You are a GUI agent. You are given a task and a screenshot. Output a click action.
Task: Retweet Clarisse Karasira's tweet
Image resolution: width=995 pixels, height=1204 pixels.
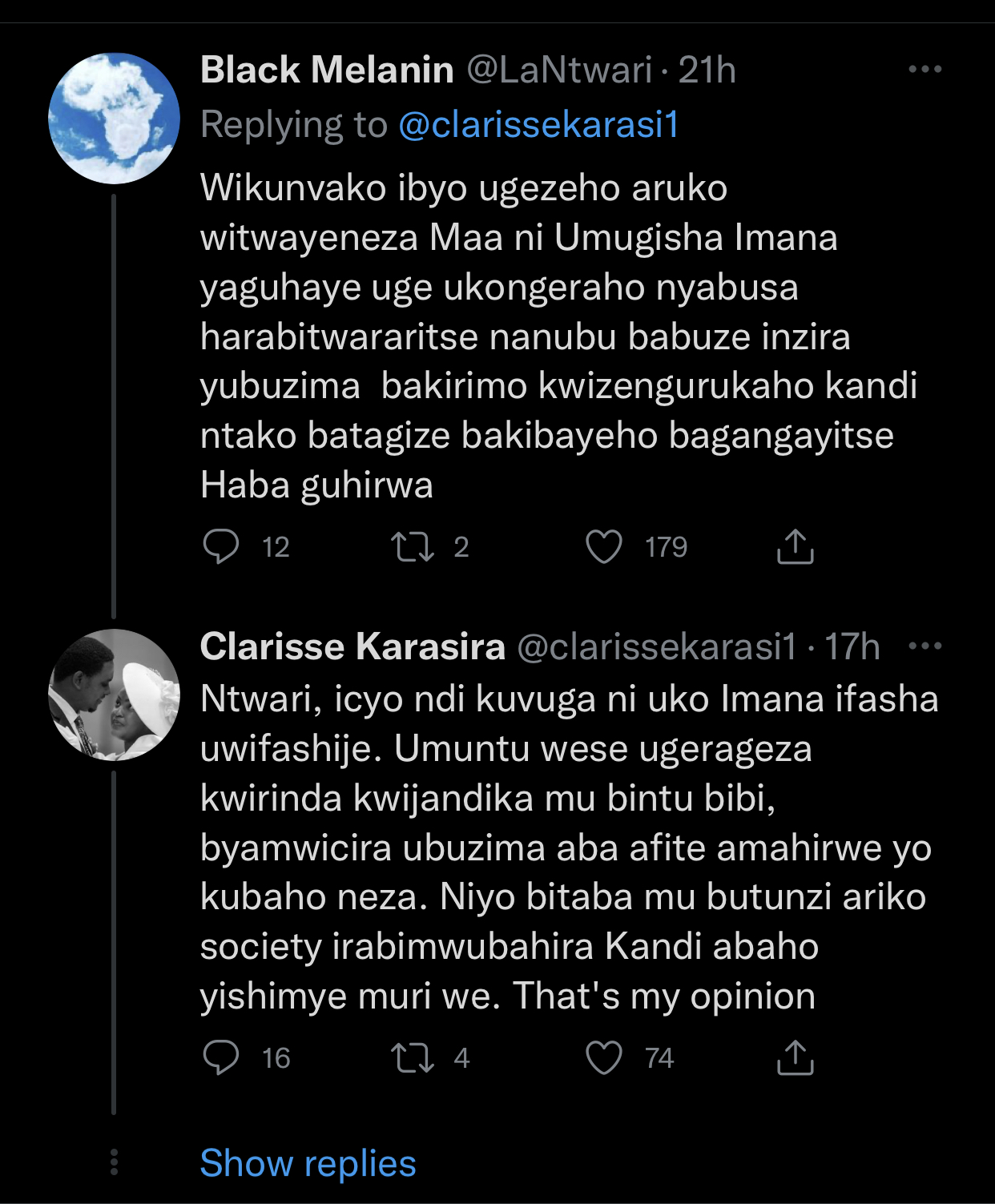click(413, 1058)
